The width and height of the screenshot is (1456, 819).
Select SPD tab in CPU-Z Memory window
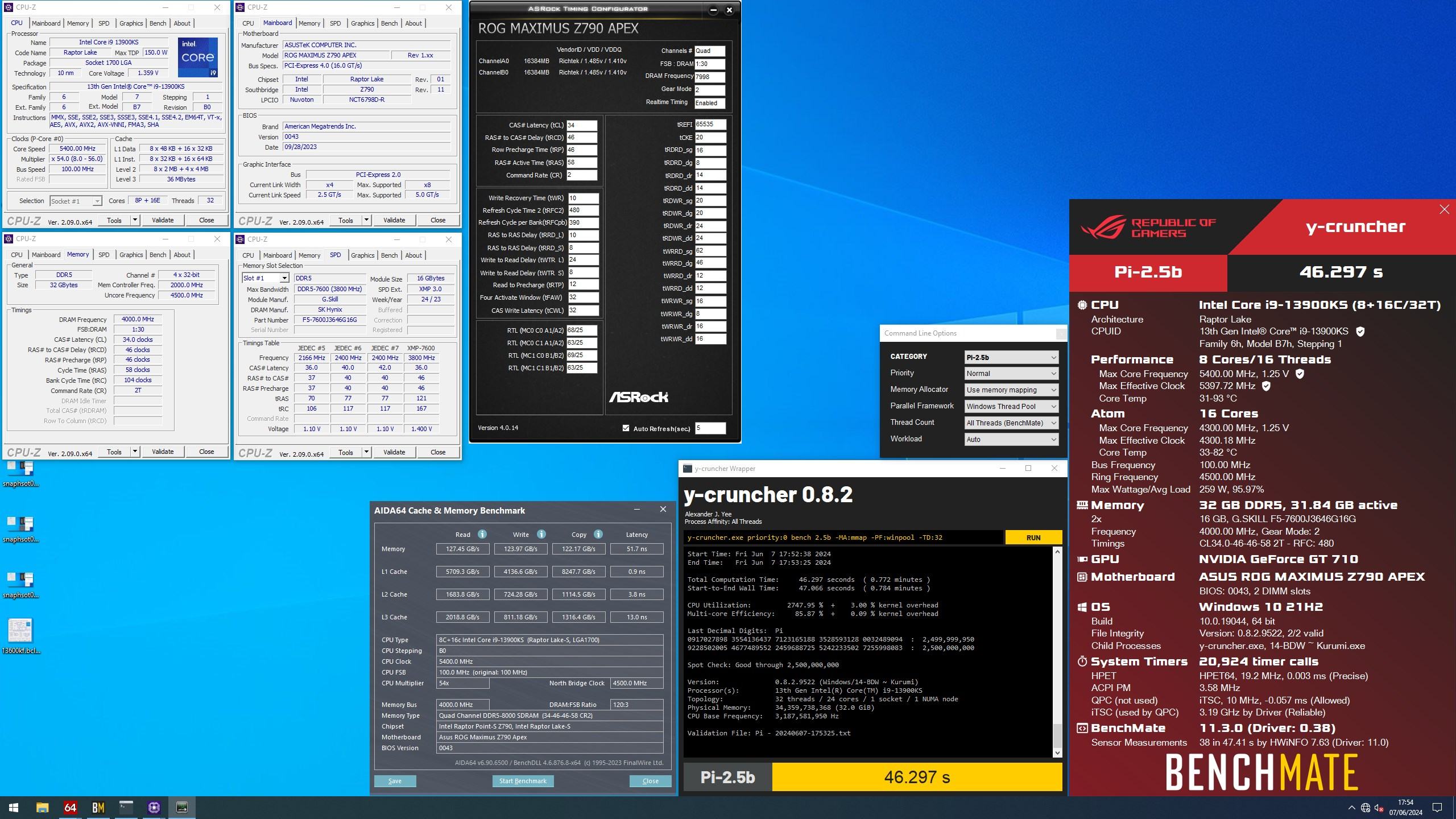(x=104, y=255)
